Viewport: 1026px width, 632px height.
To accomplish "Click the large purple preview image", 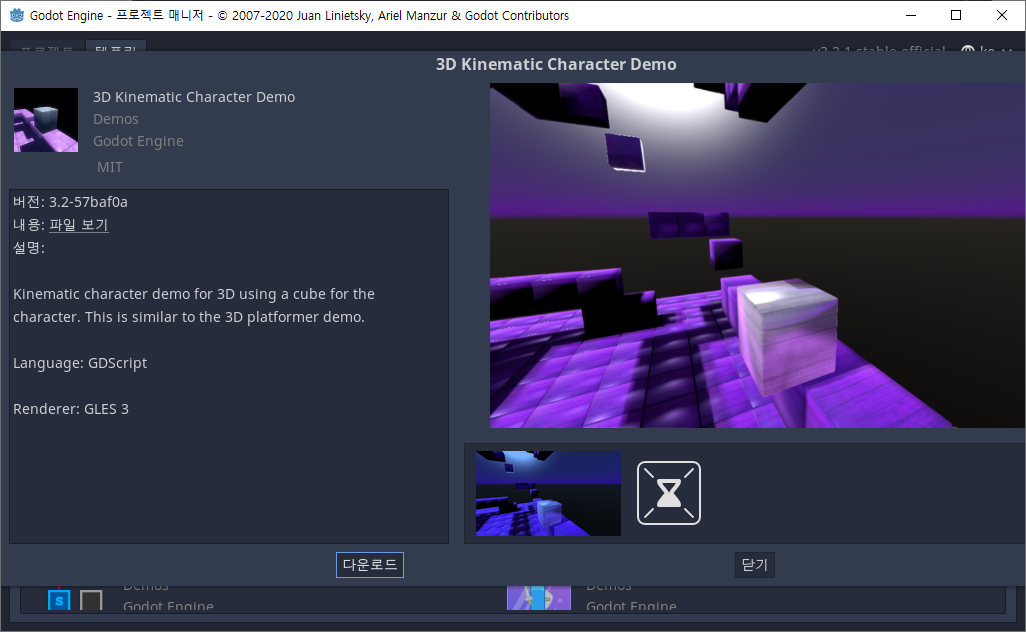I will tap(758, 255).
